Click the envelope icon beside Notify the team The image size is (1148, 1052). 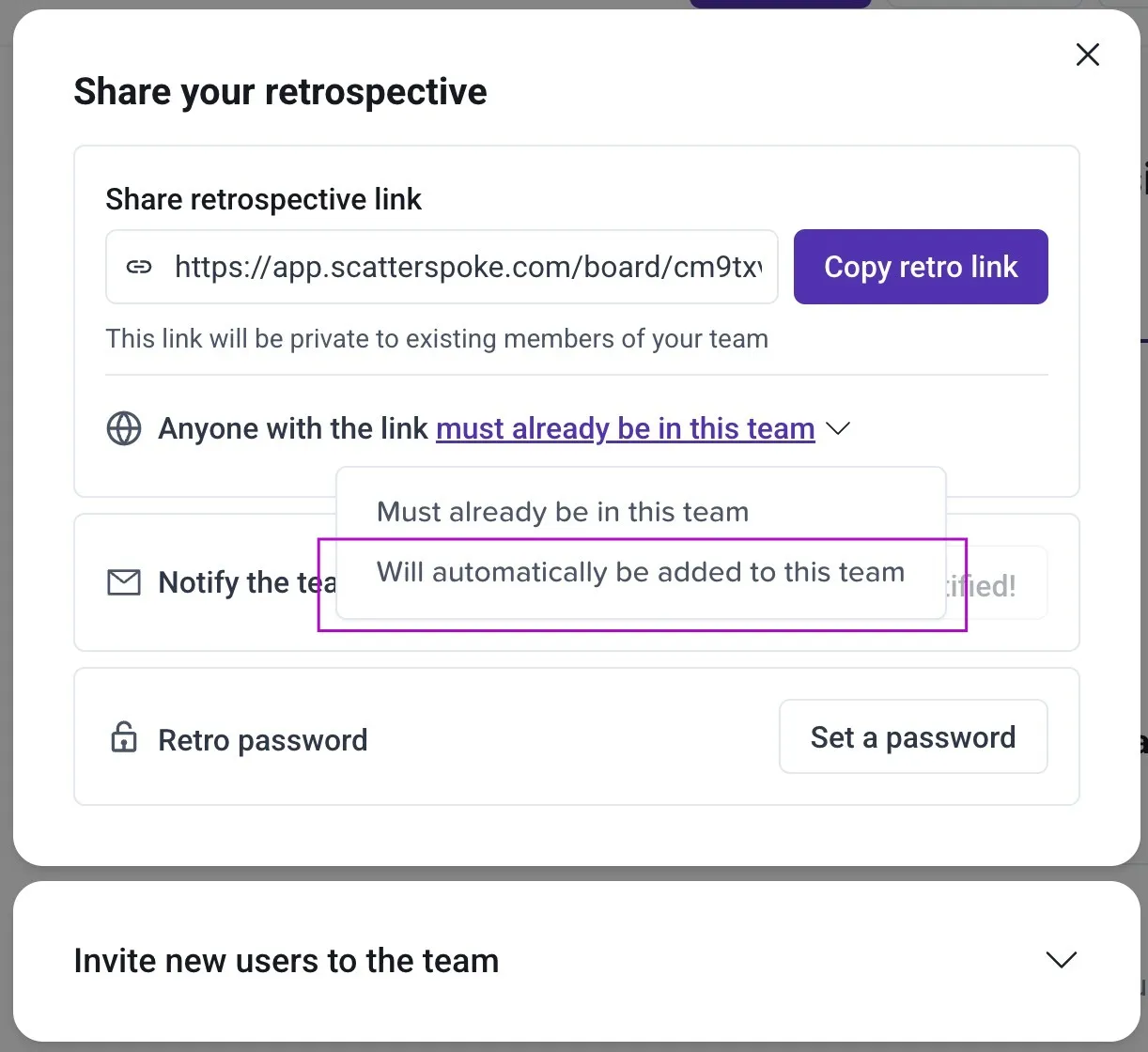[123, 582]
